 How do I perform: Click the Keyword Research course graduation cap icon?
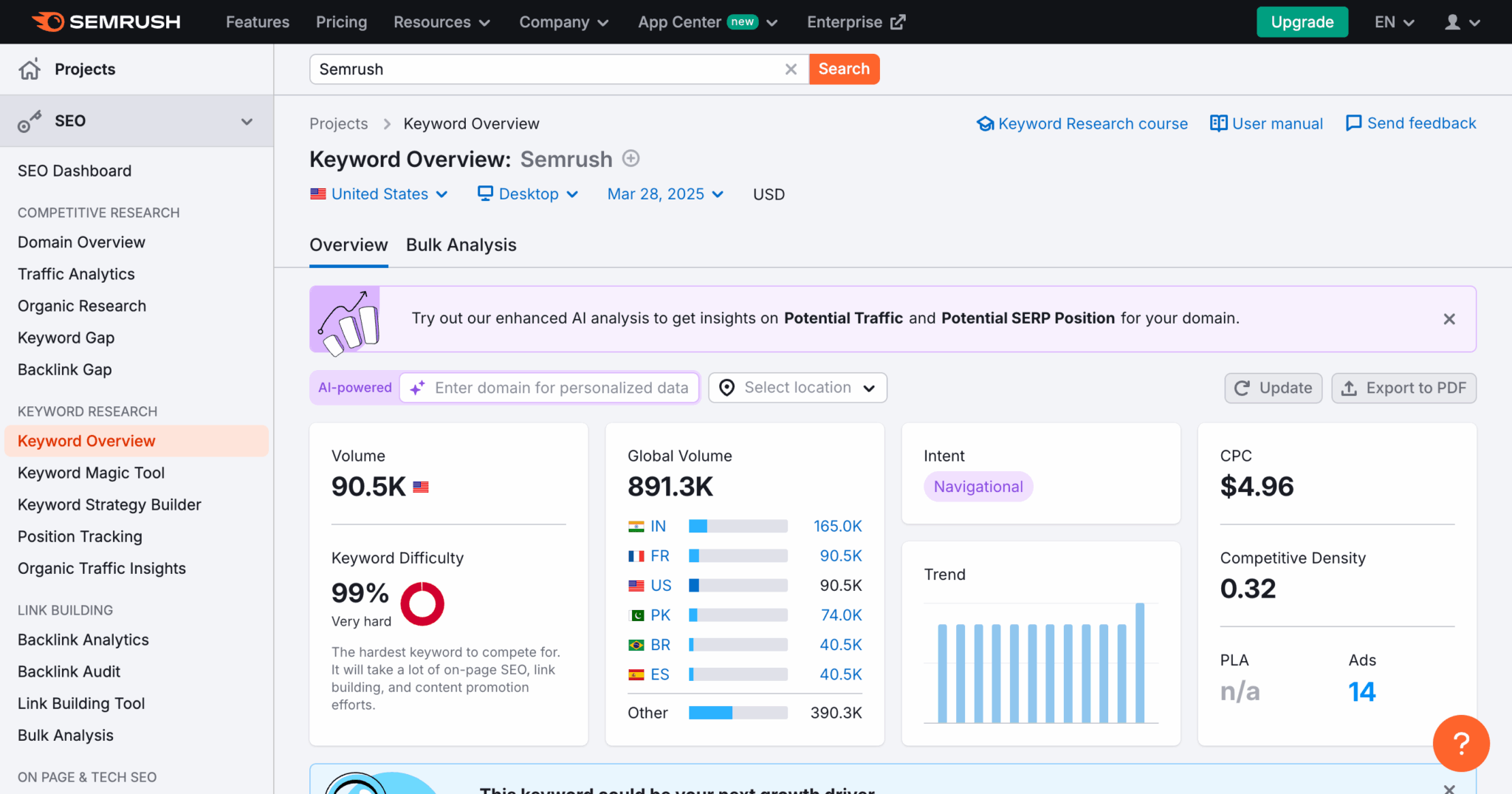coord(985,123)
